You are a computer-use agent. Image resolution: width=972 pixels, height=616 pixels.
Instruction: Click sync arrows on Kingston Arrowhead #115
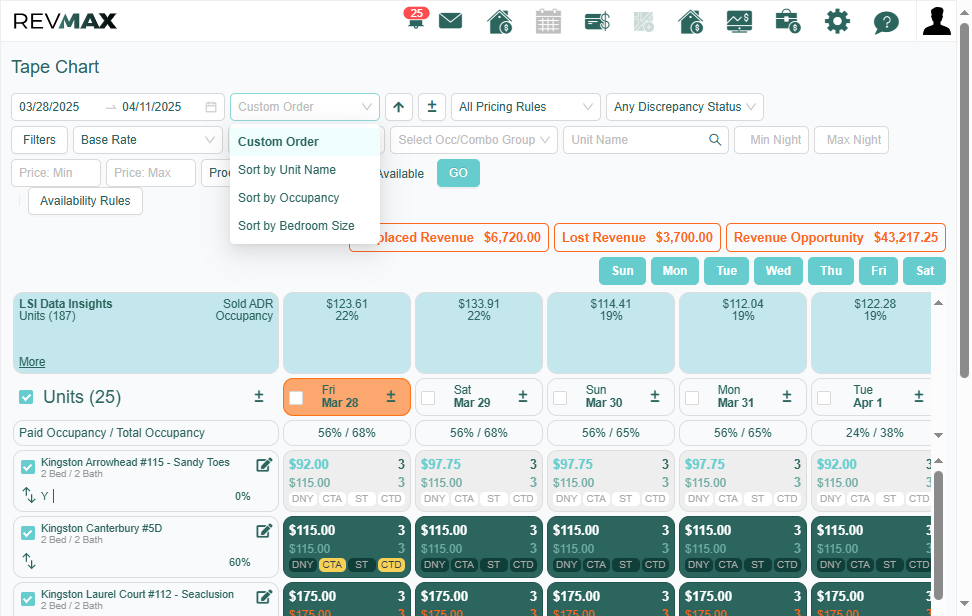tap(29, 495)
